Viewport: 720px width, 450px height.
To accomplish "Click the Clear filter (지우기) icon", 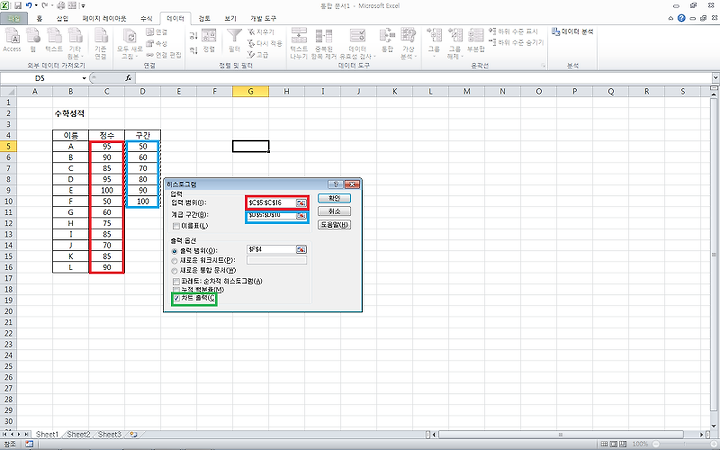I will tap(251, 32).
